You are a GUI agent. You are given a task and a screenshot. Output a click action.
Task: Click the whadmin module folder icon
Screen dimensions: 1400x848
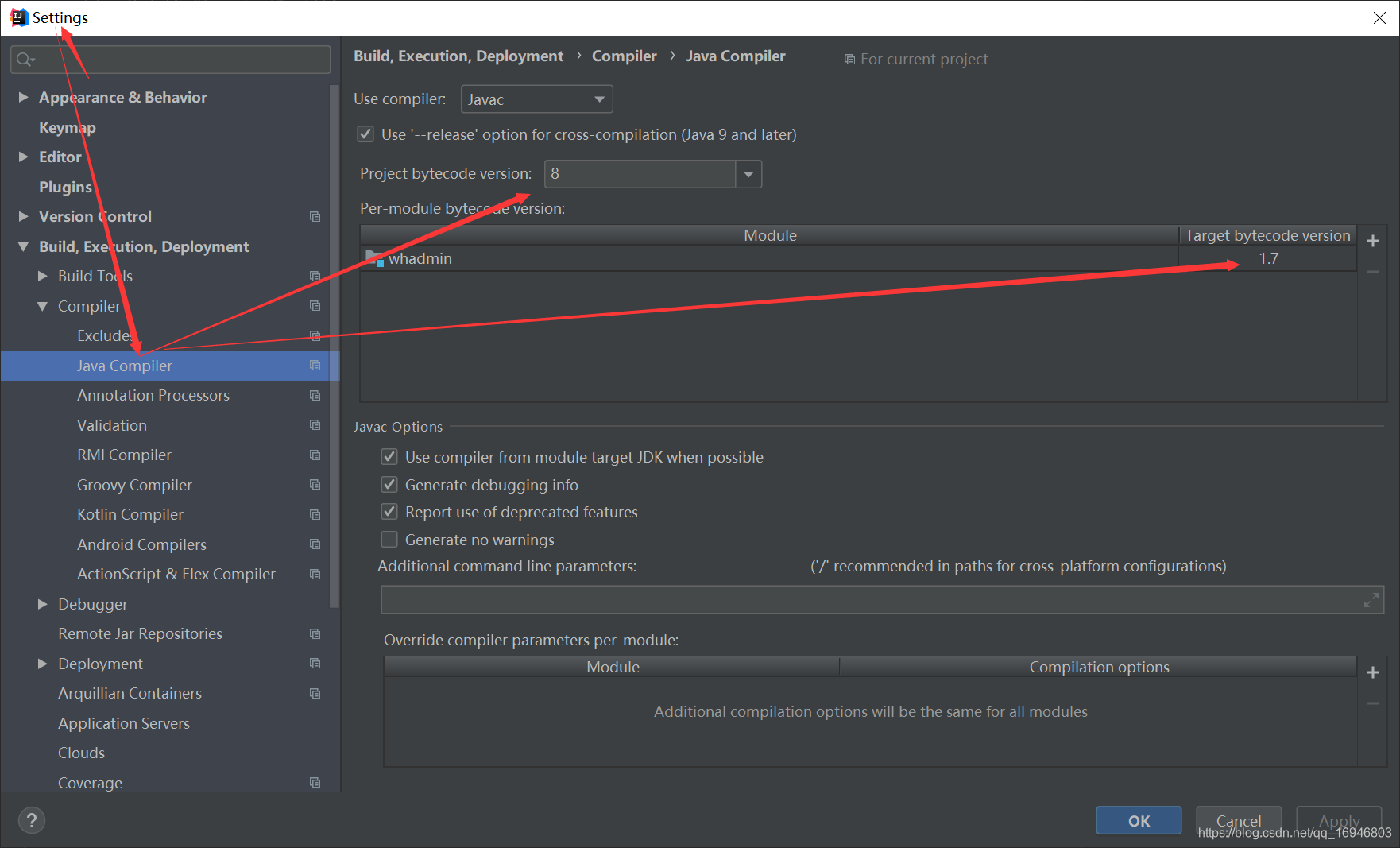pos(374,257)
